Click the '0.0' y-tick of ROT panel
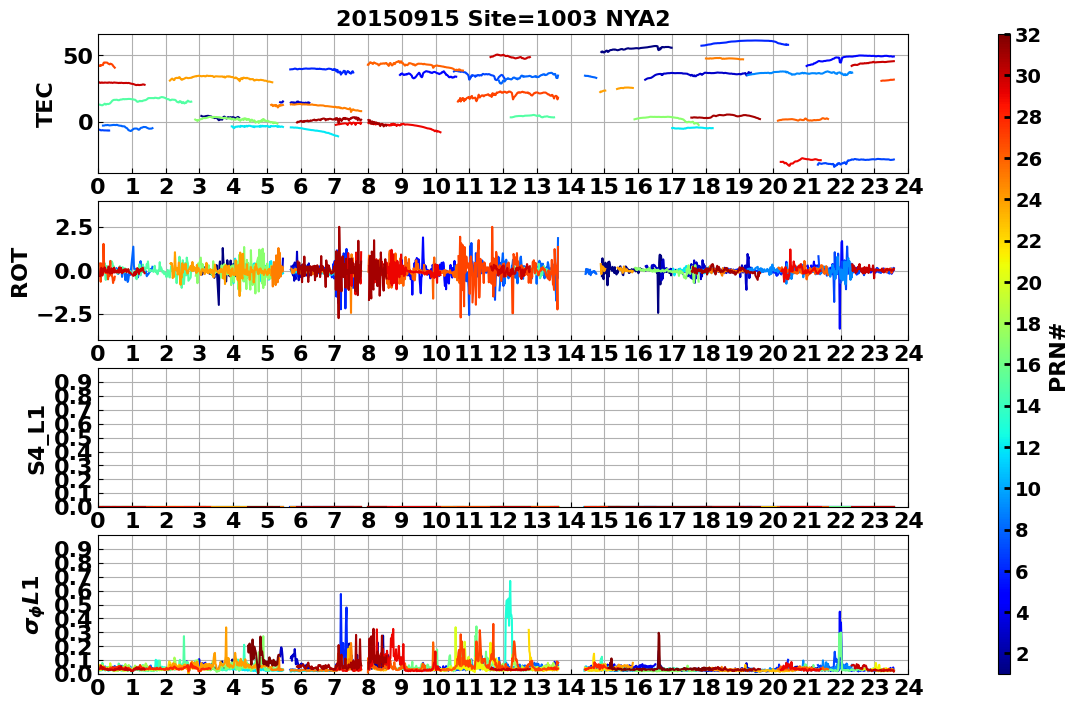Image resolution: width=1077 pixels, height=709 pixels. click(73, 271)
